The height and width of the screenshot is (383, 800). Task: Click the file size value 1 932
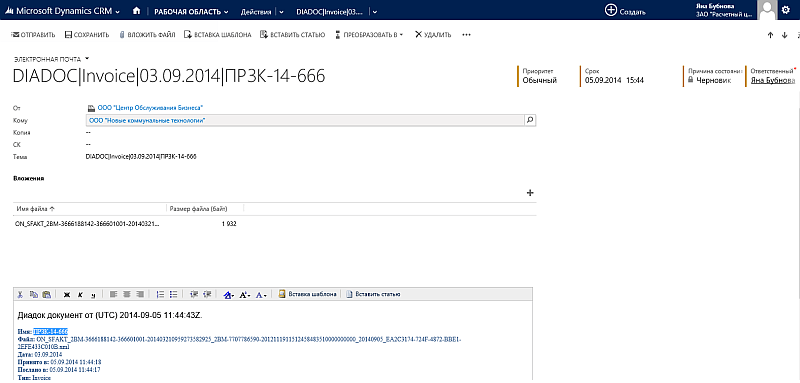[x=229, y=224]
